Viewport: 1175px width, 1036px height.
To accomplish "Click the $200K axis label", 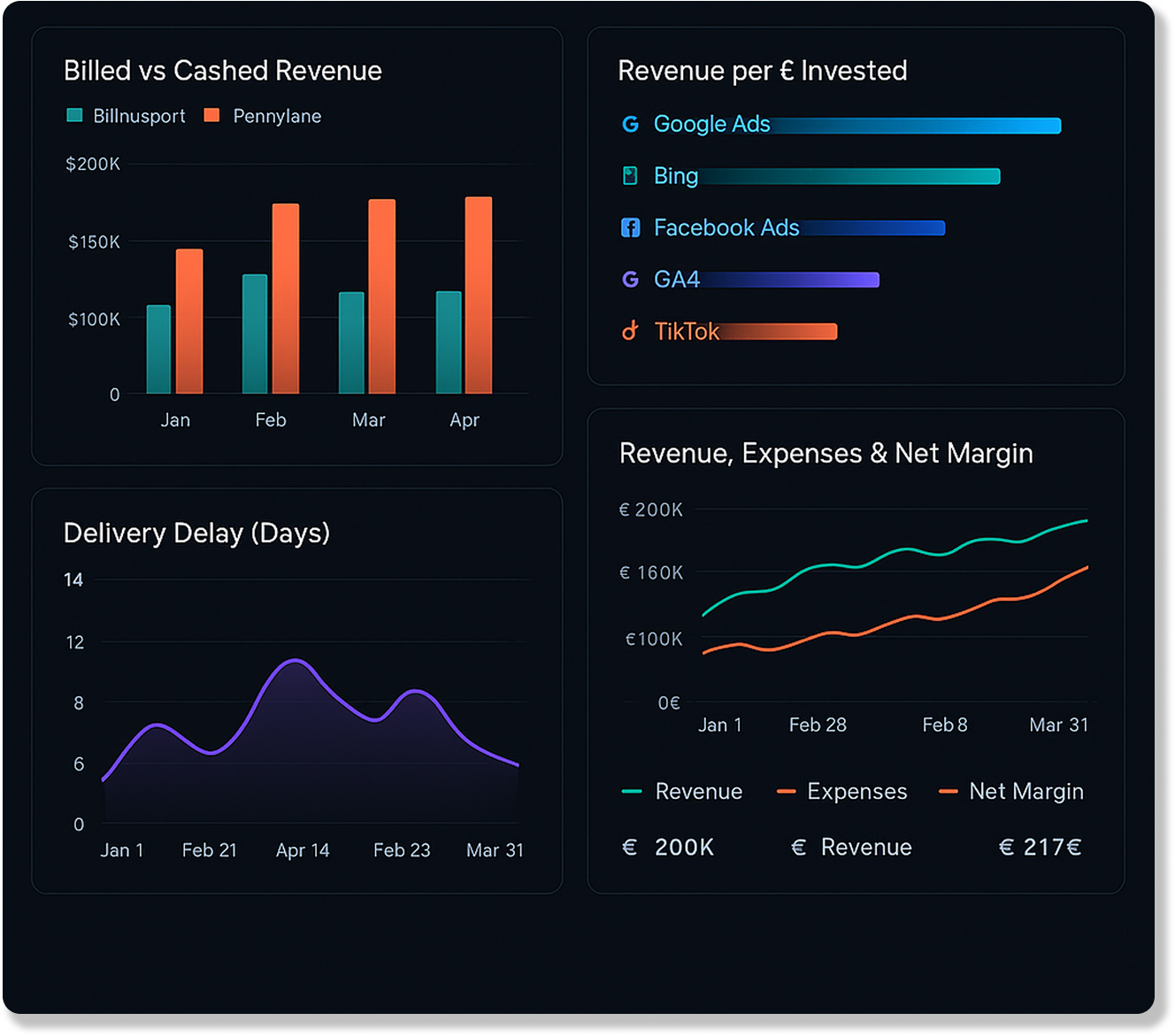I will (x=93, y=164).
